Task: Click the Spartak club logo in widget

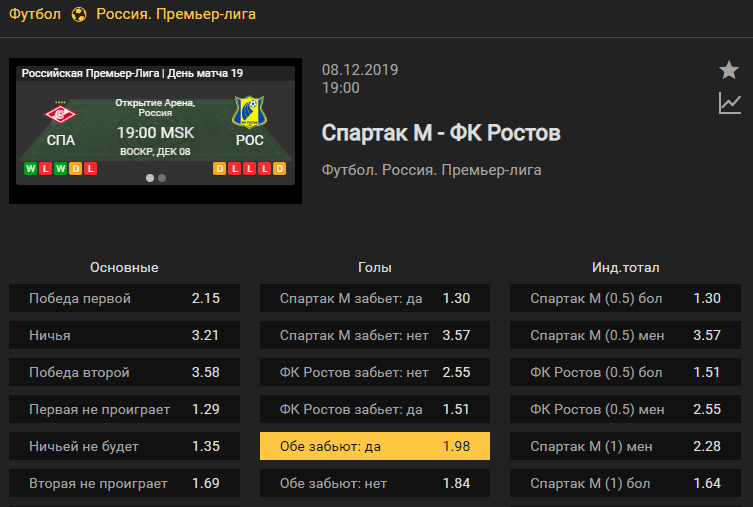Action: coord(61,113)
